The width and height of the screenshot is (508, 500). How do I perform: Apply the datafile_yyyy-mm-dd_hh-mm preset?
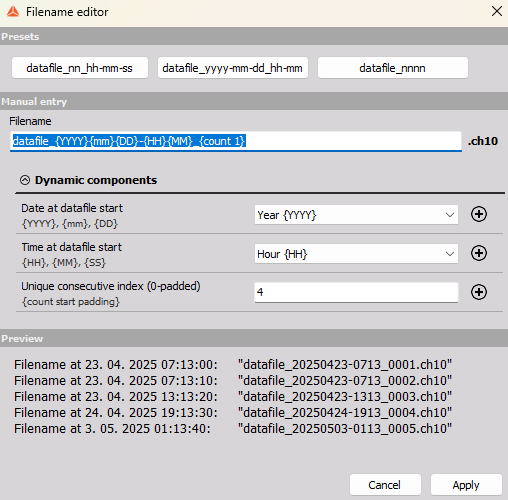tap(232, 68)
